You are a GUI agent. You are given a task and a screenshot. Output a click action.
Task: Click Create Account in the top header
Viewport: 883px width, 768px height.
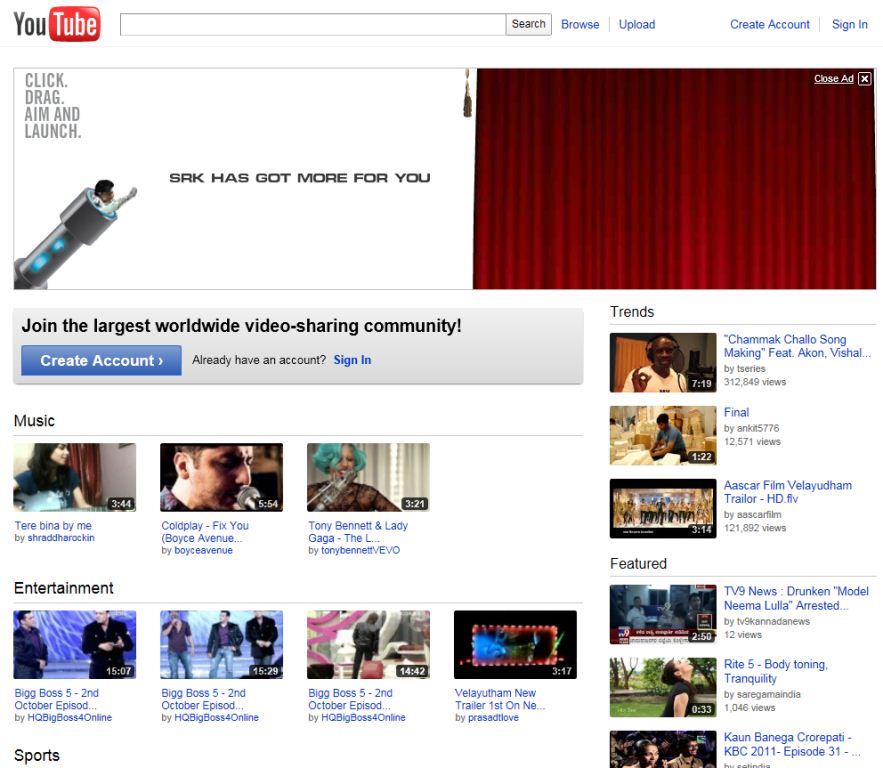tap(770, 24)
